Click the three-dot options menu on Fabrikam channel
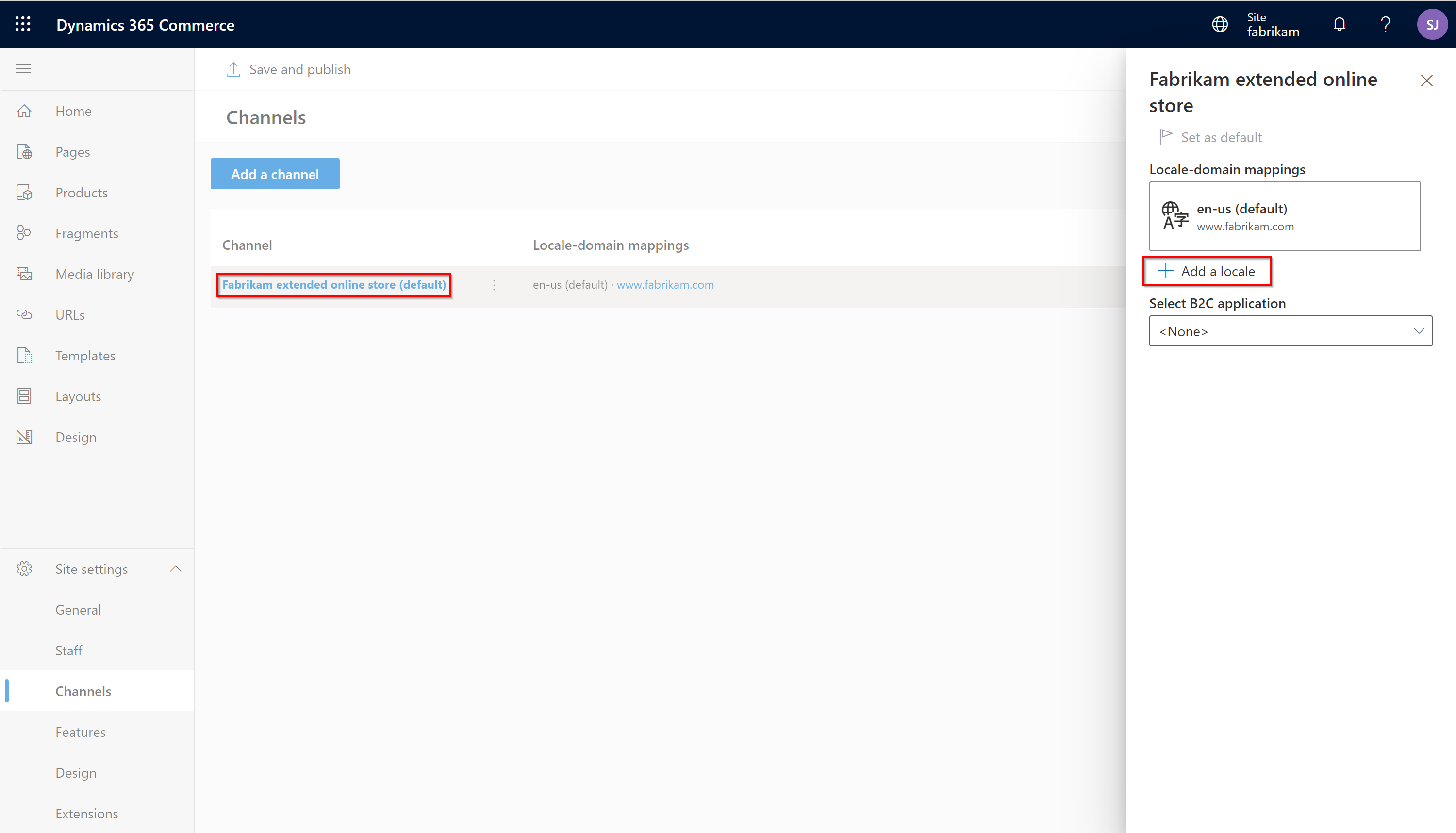Image resolution: width=1456 pixels, height=833 pixels. tap(494, 284)
